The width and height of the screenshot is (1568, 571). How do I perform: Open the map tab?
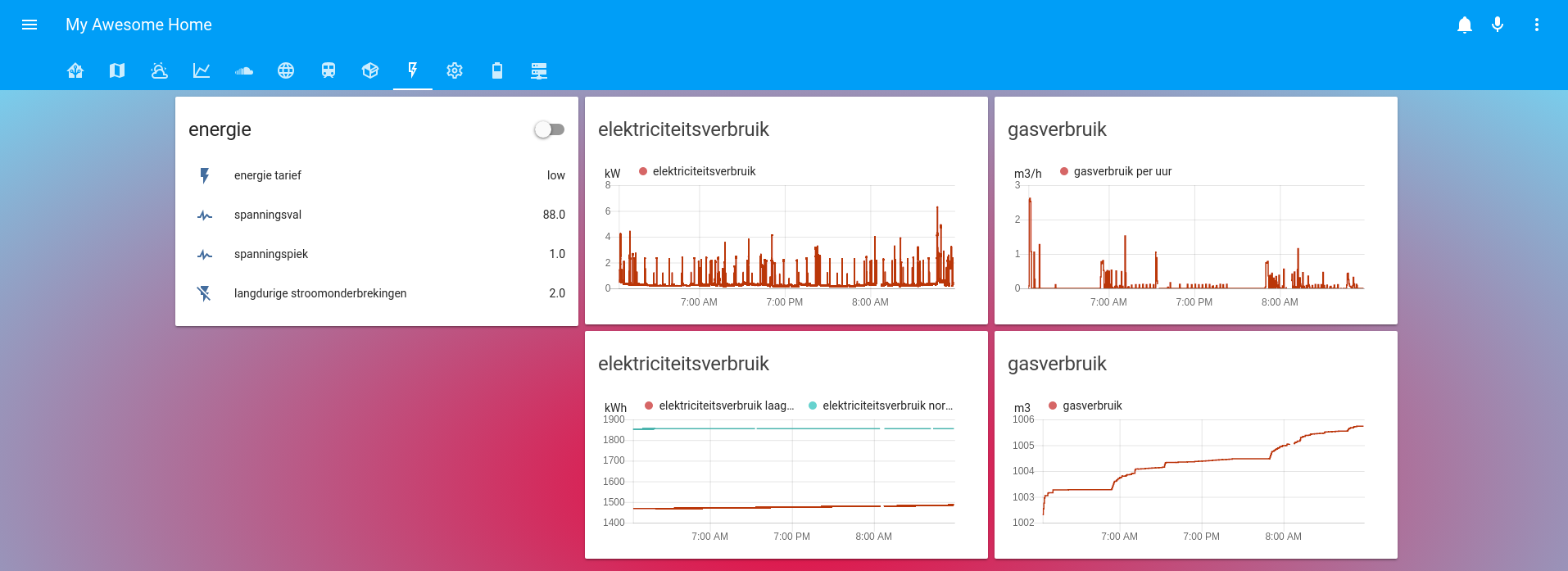click(117, 70)
